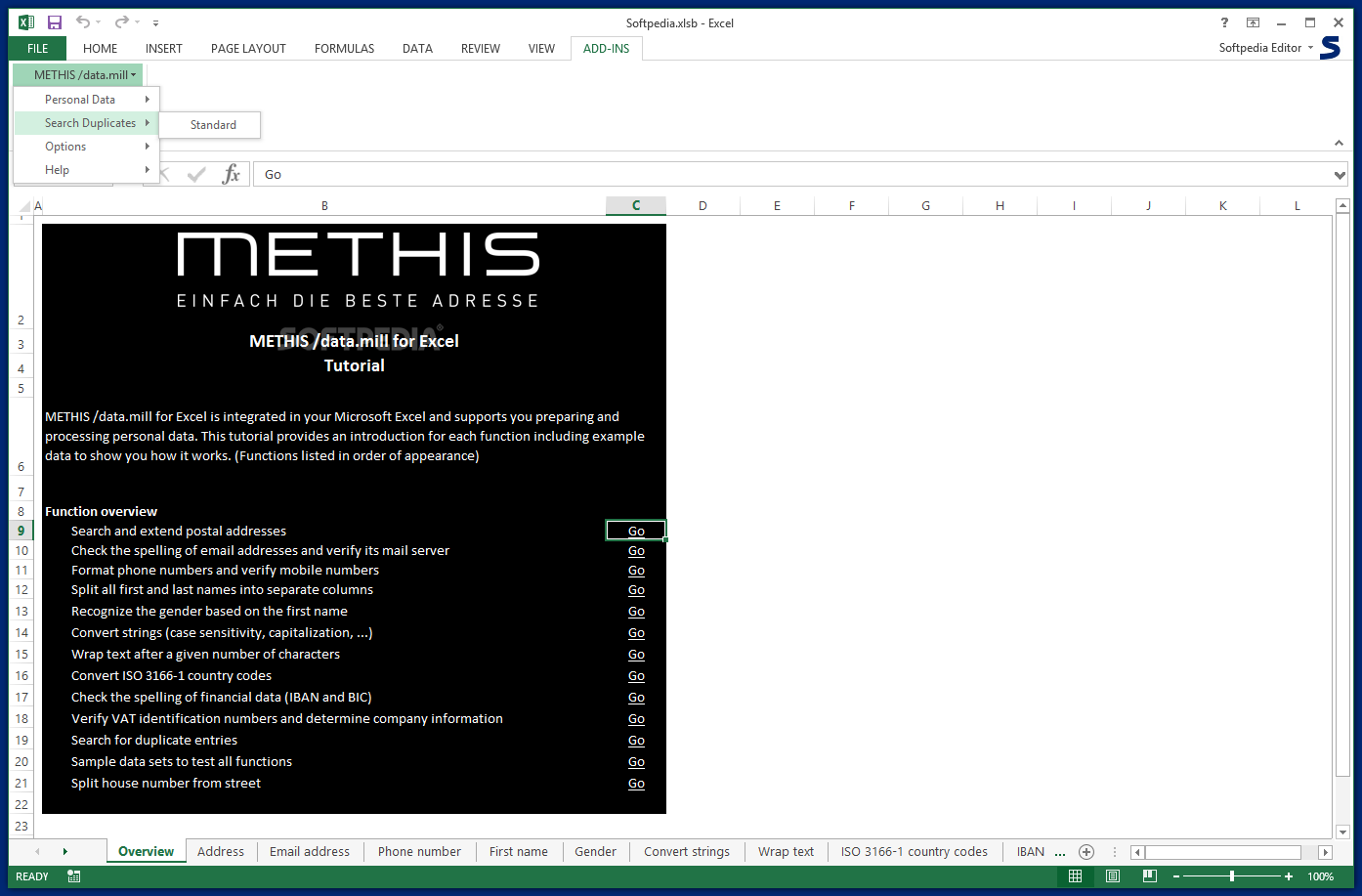Open the FORMULAS ribbon tab

(x=344, y=48)
